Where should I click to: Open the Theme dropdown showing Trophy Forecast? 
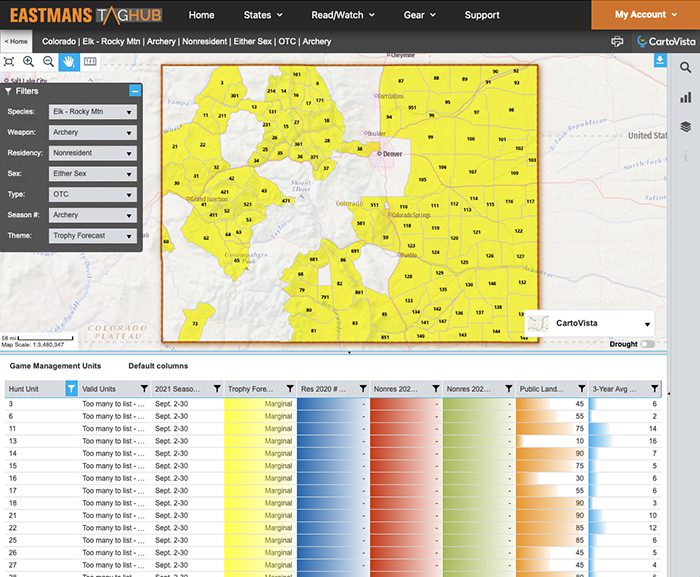92,235
